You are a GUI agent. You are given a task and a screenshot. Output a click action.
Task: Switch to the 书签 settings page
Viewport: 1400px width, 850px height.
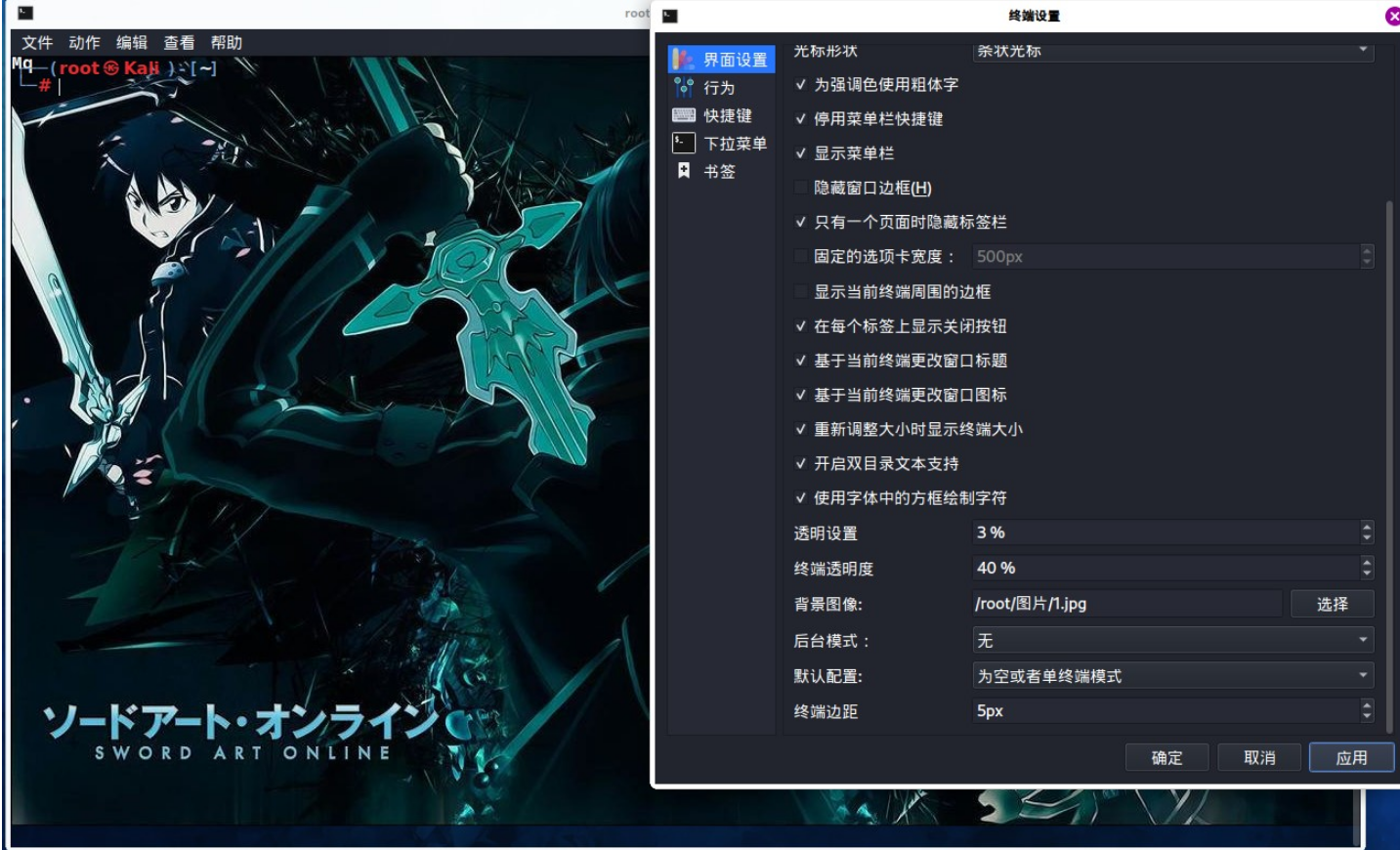point(721,171)
